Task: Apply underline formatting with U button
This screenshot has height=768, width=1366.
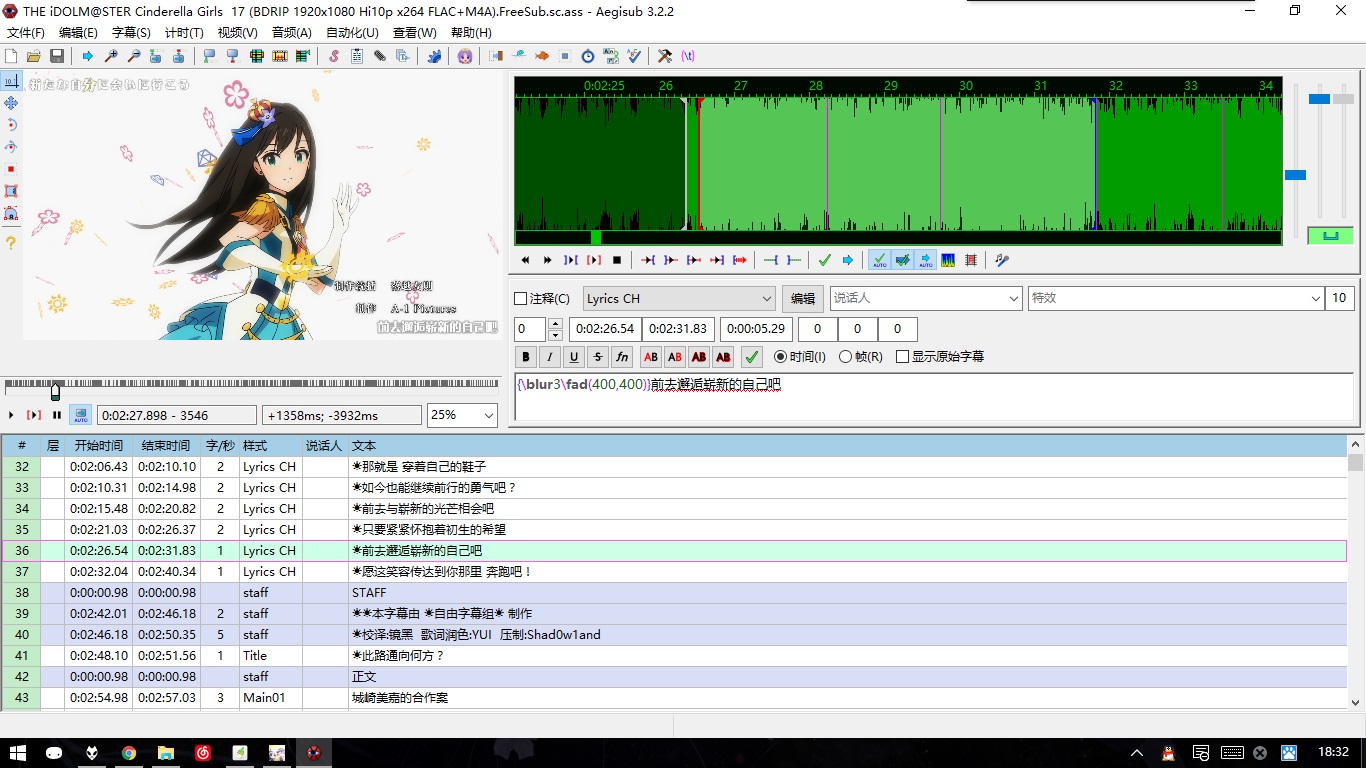Action: 574,356
